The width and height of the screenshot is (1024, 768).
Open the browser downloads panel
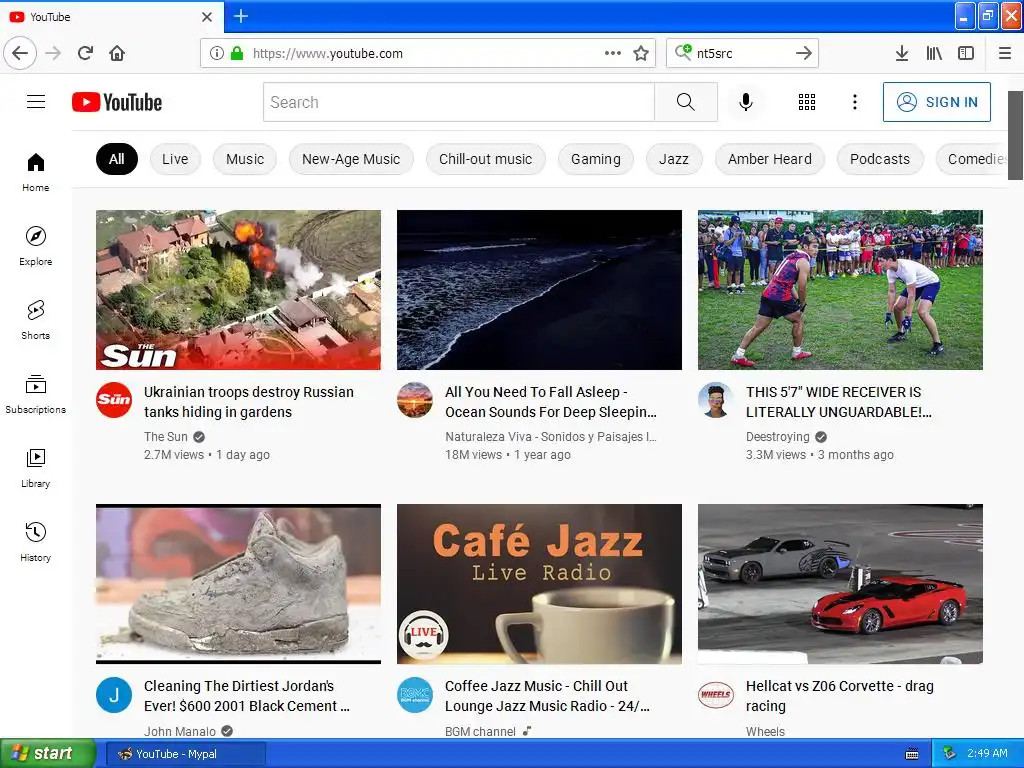(902, 53)
